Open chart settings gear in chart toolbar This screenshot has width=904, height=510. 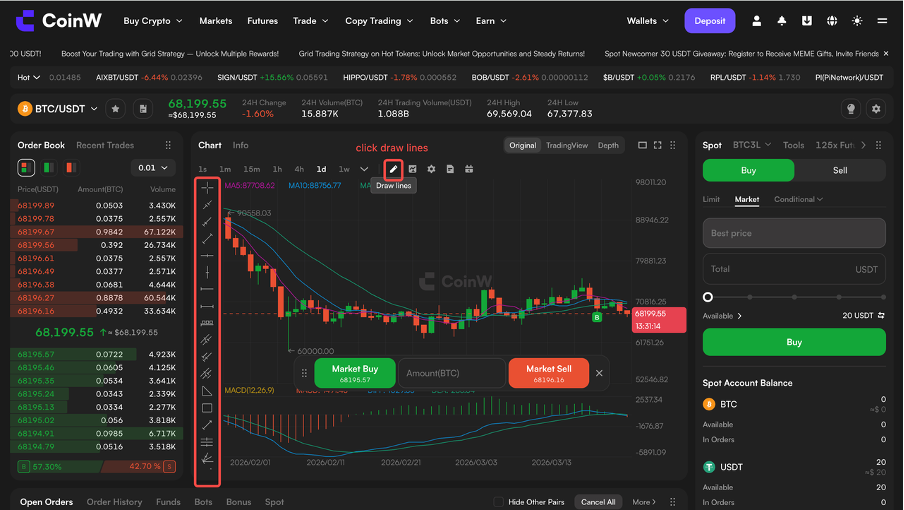coord(431,169)
